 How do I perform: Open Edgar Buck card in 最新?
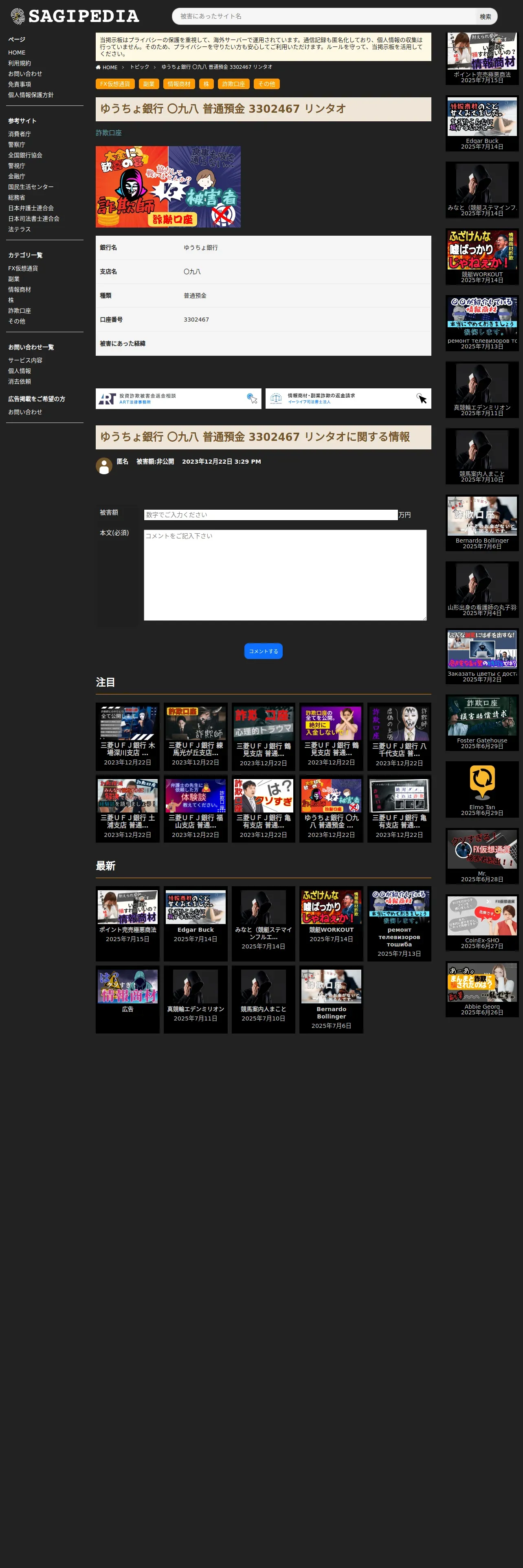196,924
